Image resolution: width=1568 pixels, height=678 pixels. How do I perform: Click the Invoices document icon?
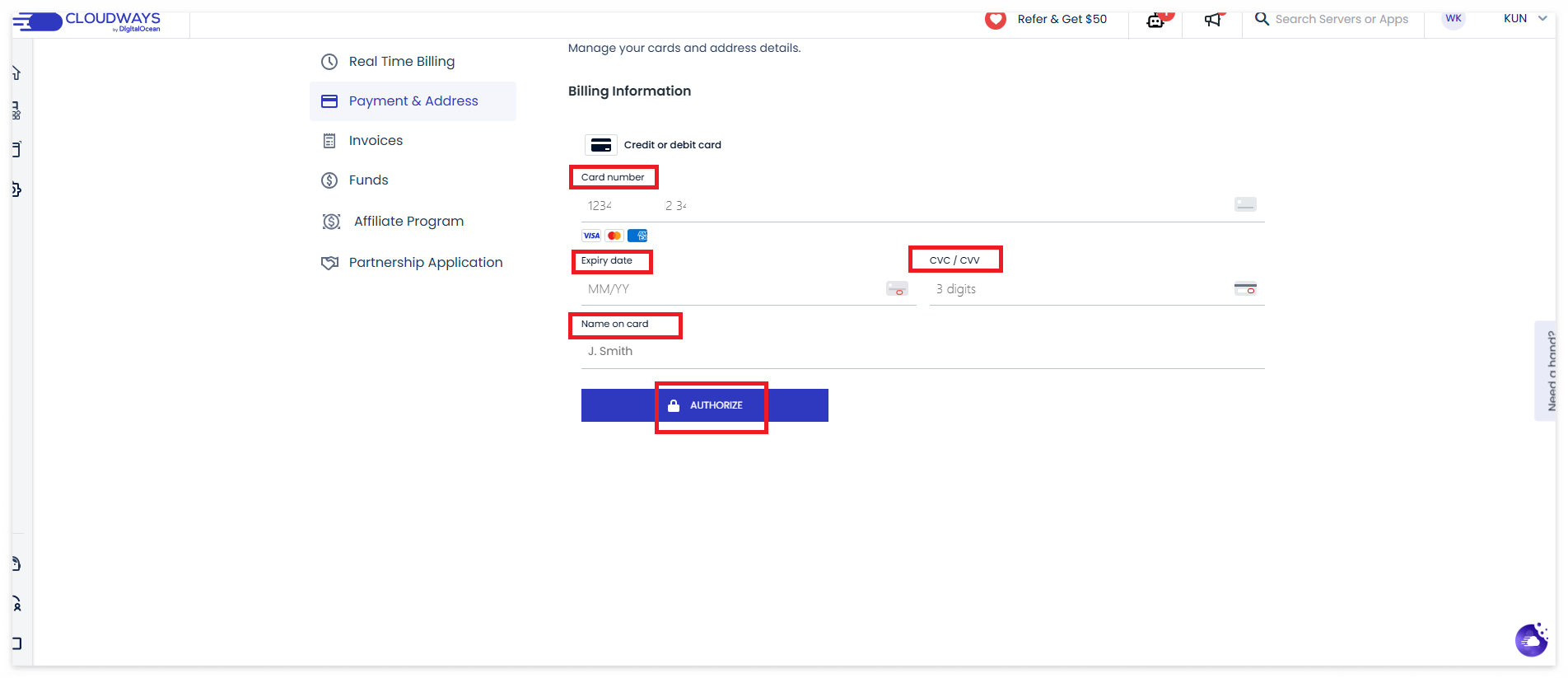[329, 141]
